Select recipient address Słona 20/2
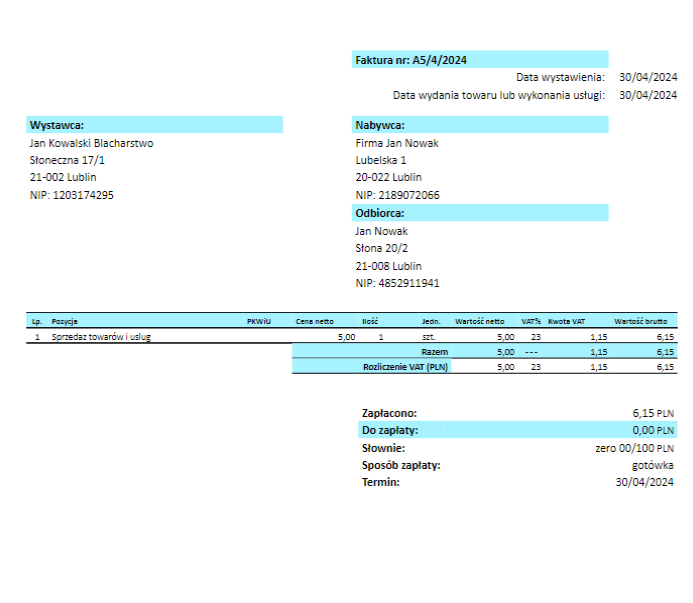This screenshot has width=693, height=603. point(381,248)
